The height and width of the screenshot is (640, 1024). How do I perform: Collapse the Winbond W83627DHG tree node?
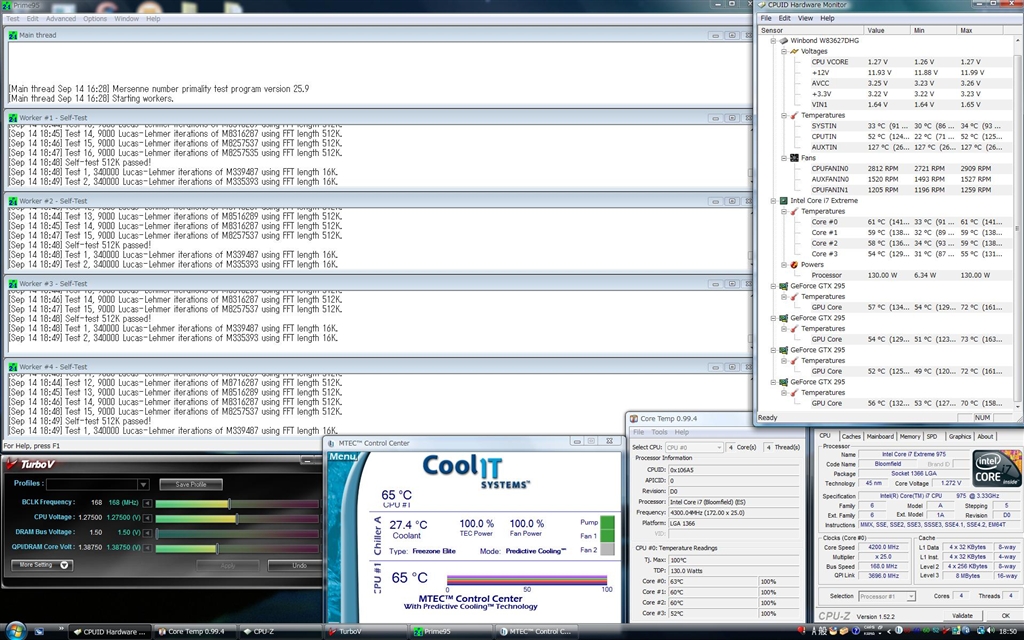tap(773, 41)
